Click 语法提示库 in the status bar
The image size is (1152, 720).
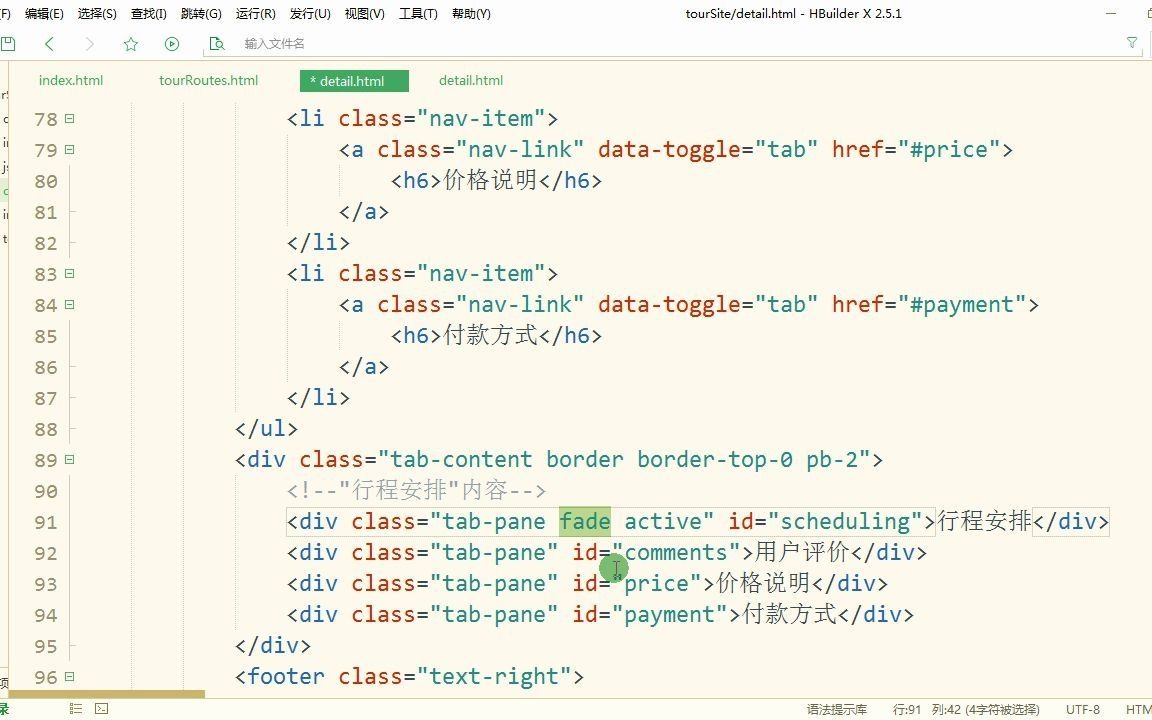point(838,709)
